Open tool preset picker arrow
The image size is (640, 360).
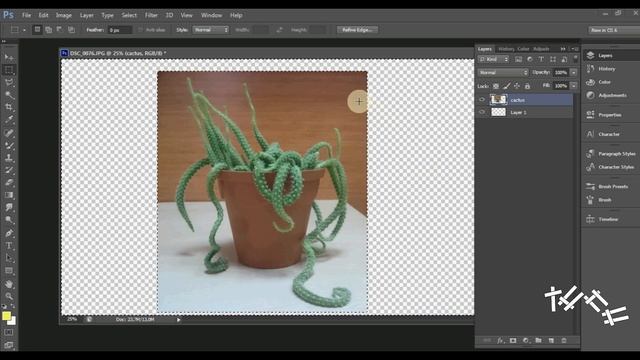(24, 30)
